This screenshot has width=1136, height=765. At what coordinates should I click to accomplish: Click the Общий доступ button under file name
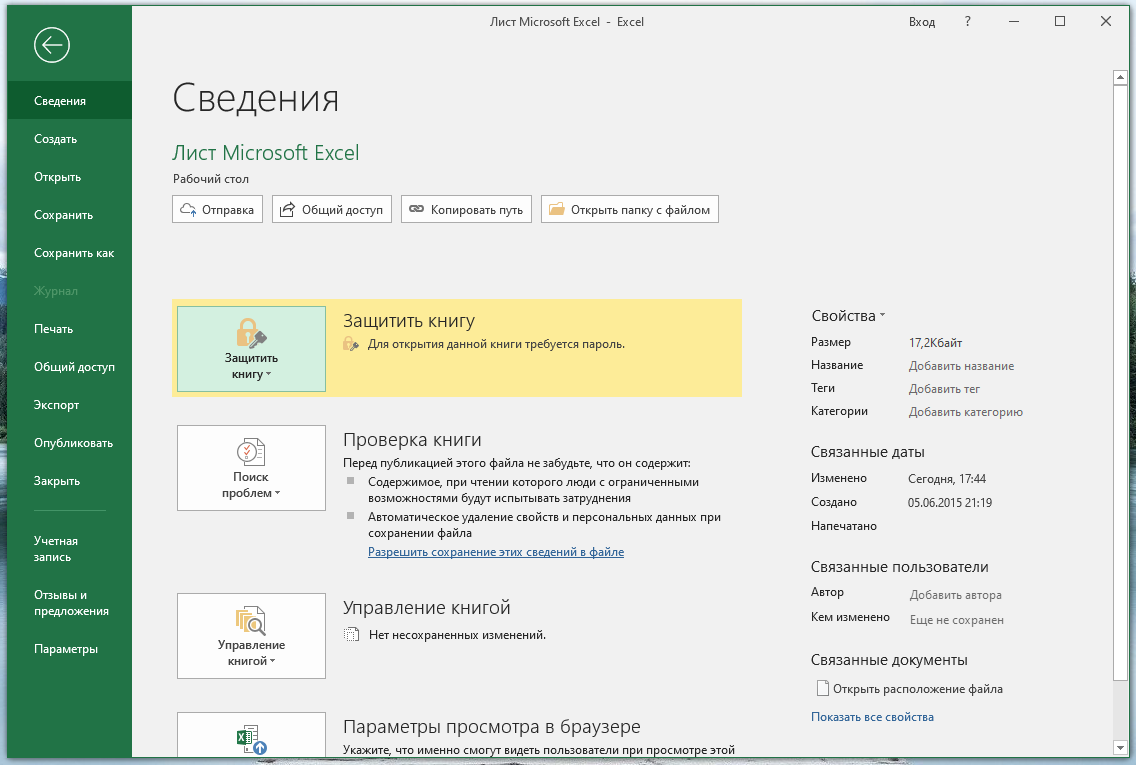click(x=332, y=209)
